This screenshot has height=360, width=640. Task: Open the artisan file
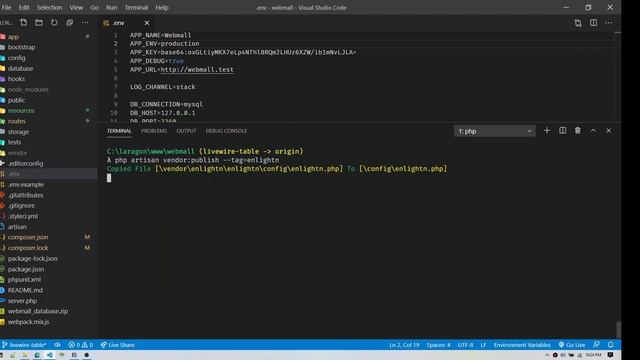(x=48, y=227)
